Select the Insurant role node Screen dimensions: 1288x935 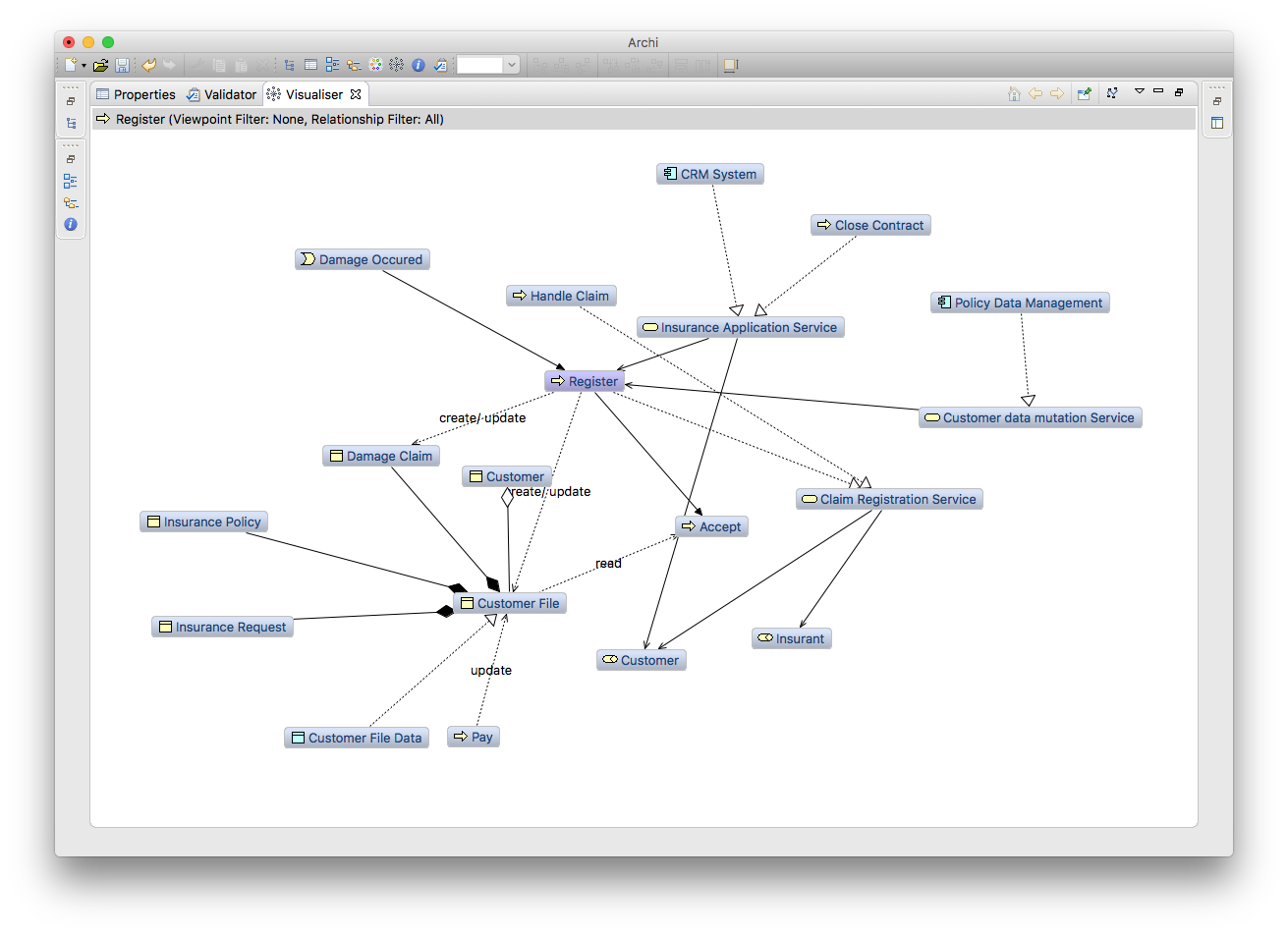[x=792, y=638]
